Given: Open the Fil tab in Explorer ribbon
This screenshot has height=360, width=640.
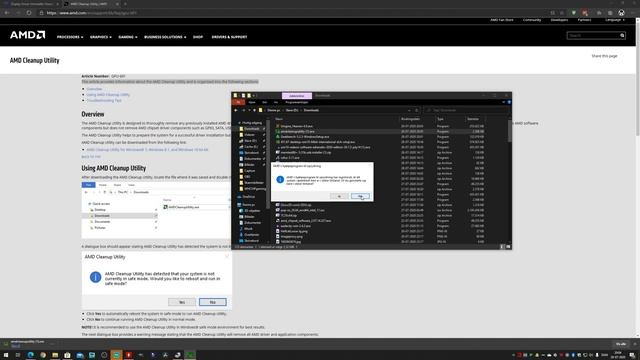Looking at the screenshot, I should point(239,102).
